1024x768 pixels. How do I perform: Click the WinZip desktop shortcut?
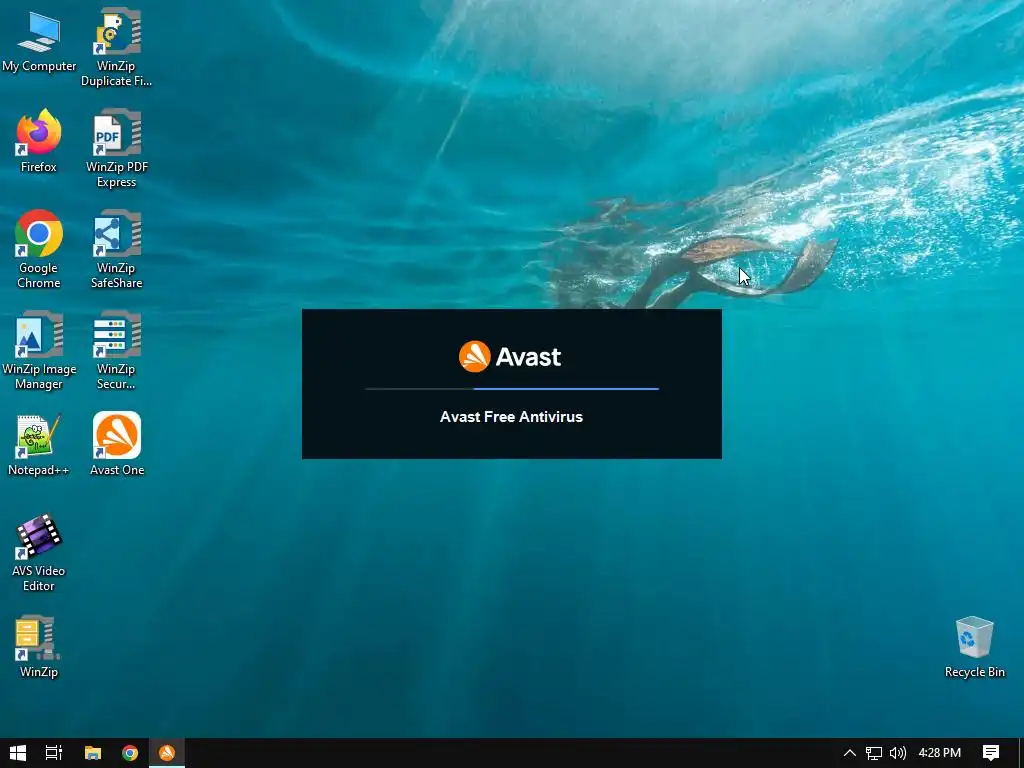pos(39,647)
